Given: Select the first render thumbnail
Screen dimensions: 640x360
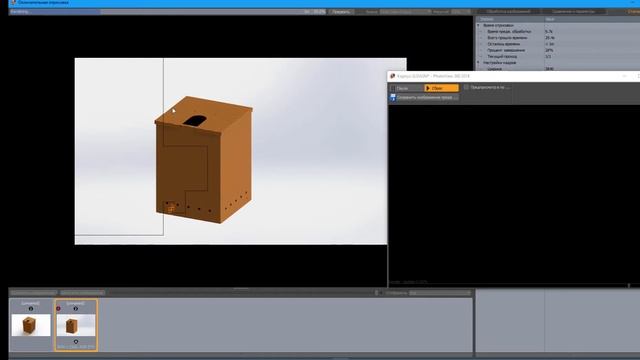Looking at the screenshot, I should pyautogui.click(x=31, y=325).
